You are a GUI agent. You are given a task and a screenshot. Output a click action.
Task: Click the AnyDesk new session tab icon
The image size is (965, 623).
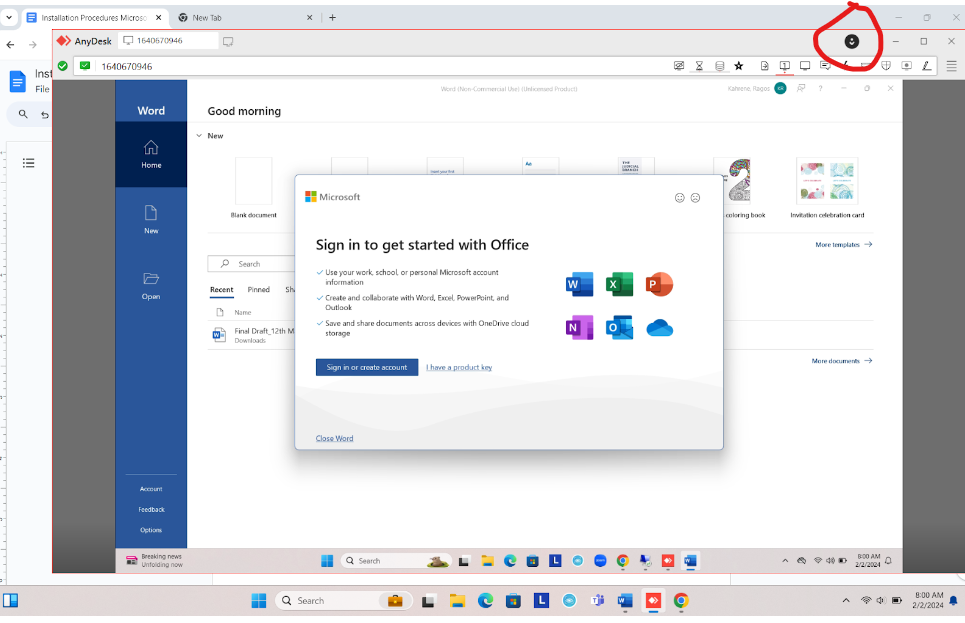(x=228, y=41)
